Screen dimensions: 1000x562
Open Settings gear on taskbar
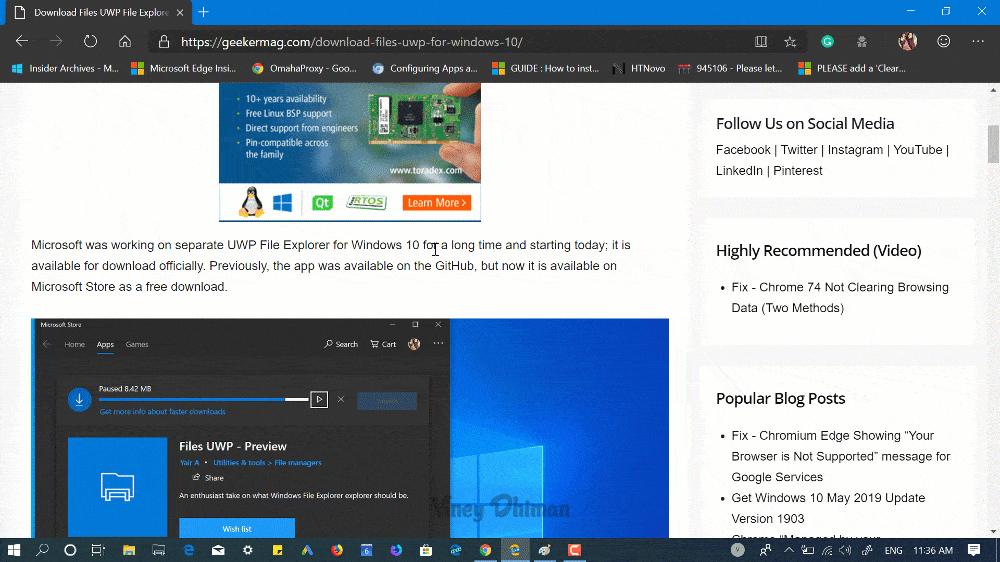pos(247,550)
